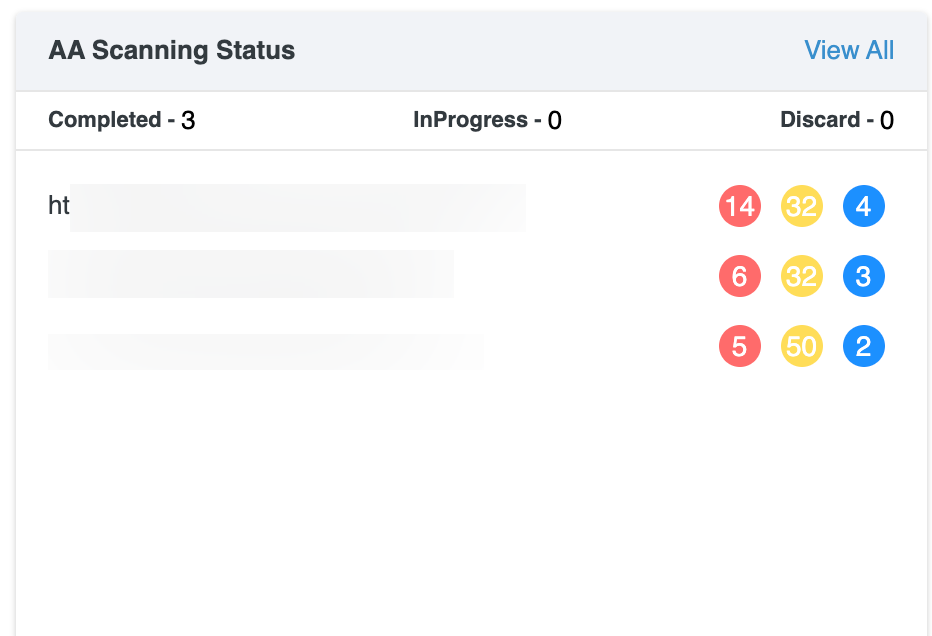932x636 pixels.
Task: Click the red badge showing 5
Action: pos(740,347)
